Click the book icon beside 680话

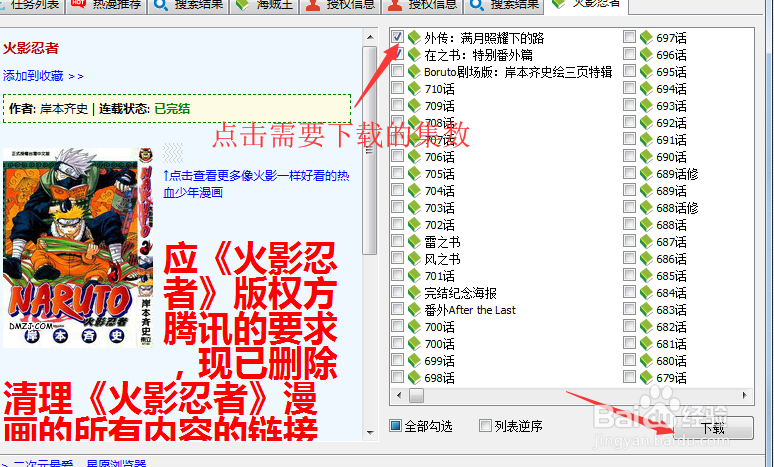click(x=646, y=360)
